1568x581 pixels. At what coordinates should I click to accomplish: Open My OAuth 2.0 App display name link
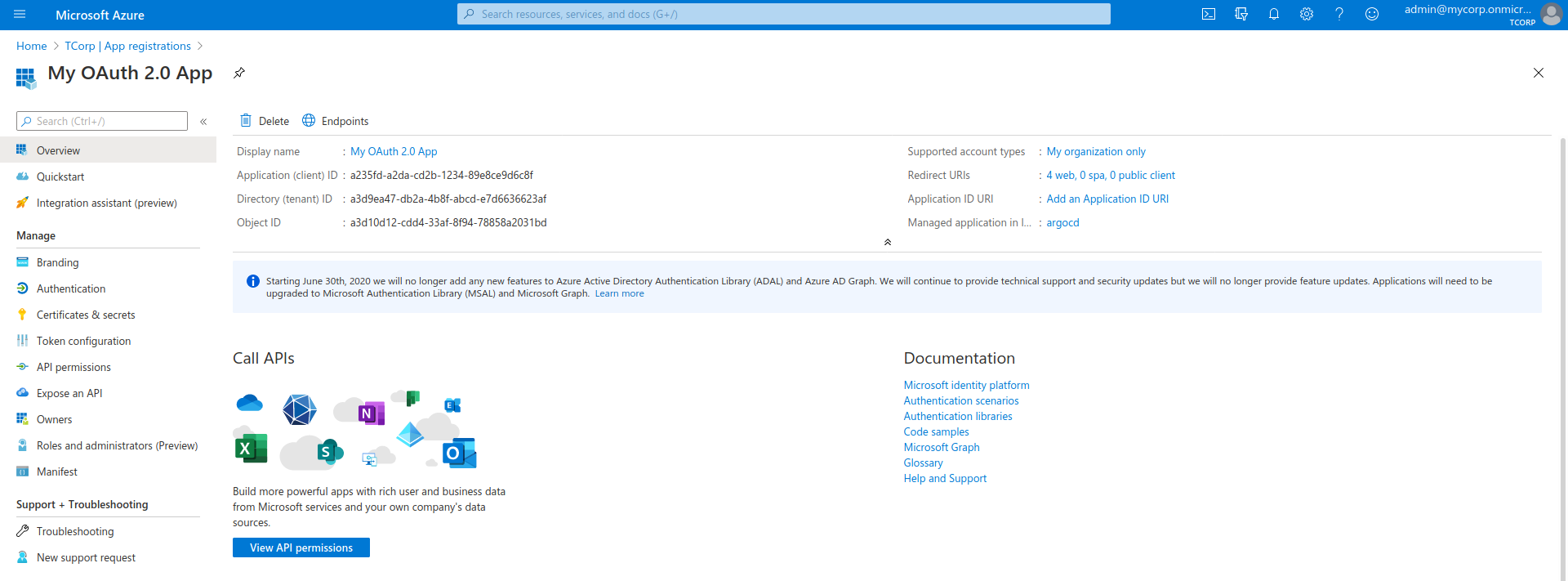coord(394,151)
